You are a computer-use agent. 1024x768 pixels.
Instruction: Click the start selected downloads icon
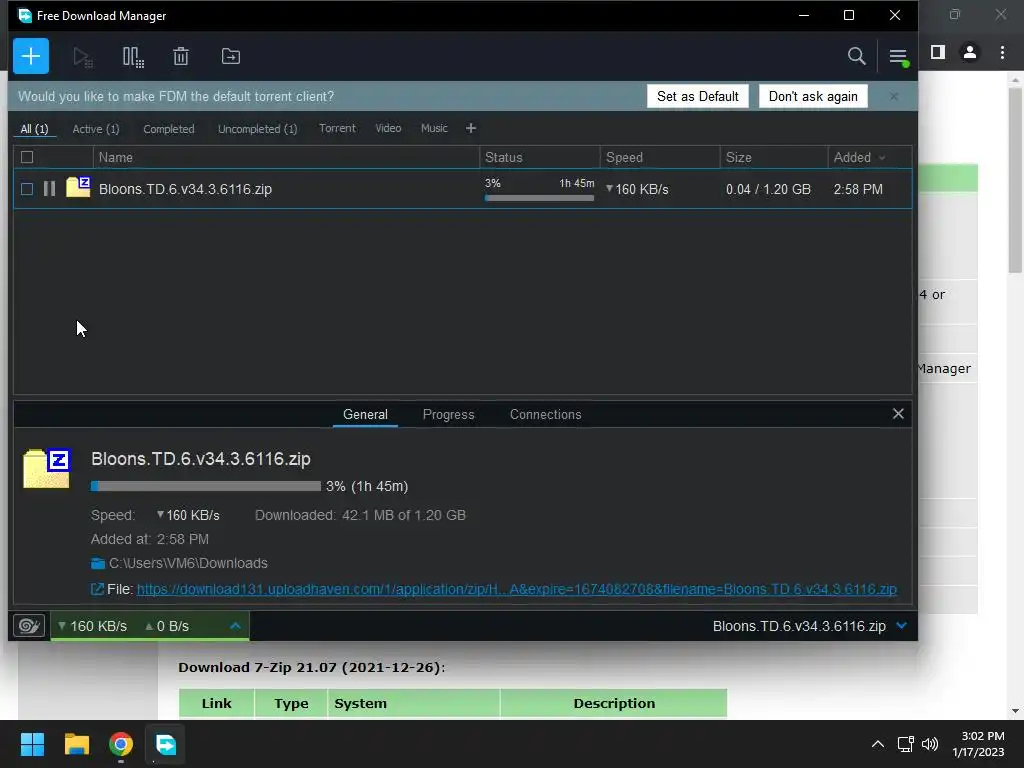pyautogui.click(x=82, y=57)
